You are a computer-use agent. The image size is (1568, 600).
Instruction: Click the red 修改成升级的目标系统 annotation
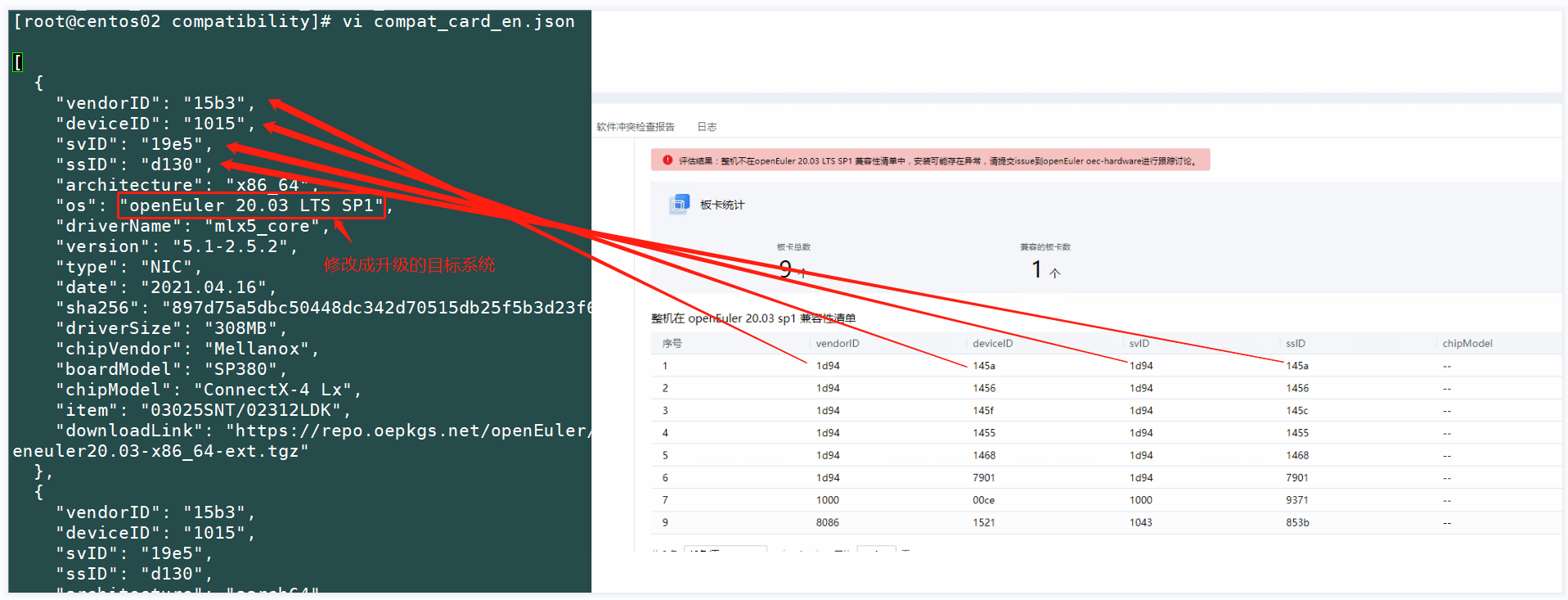[409, 265]
